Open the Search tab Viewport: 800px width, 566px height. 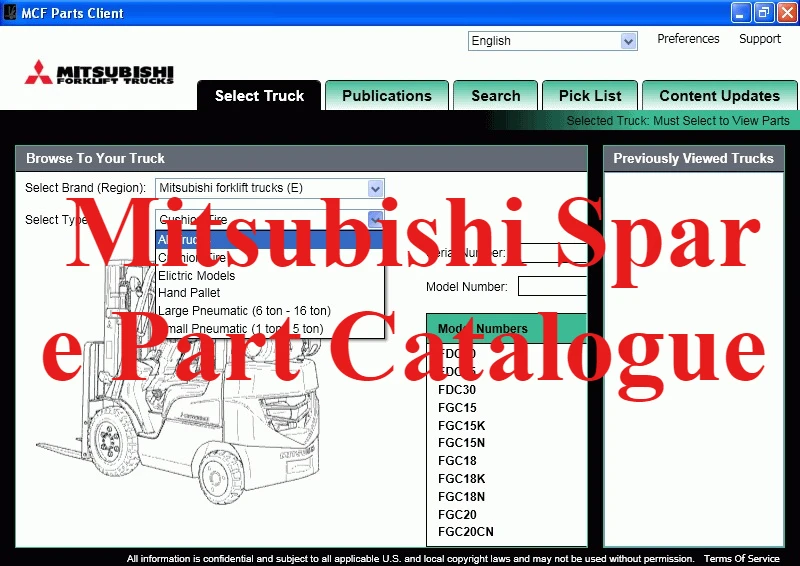tap(495, 95)
